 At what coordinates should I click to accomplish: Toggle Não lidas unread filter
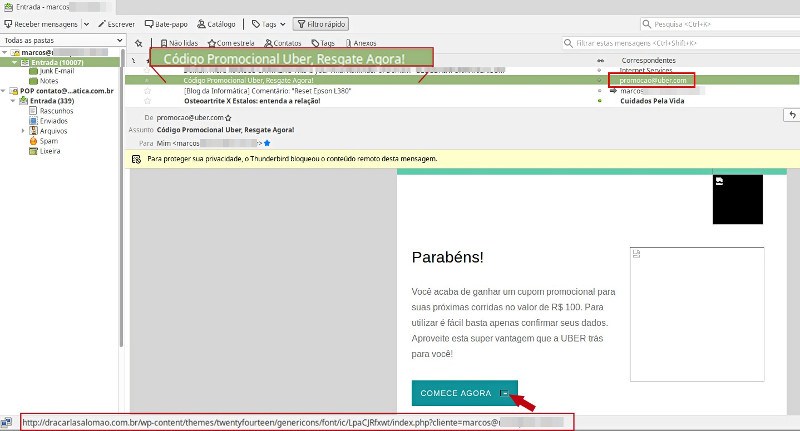pyautogui.click(x=182, y=43)
